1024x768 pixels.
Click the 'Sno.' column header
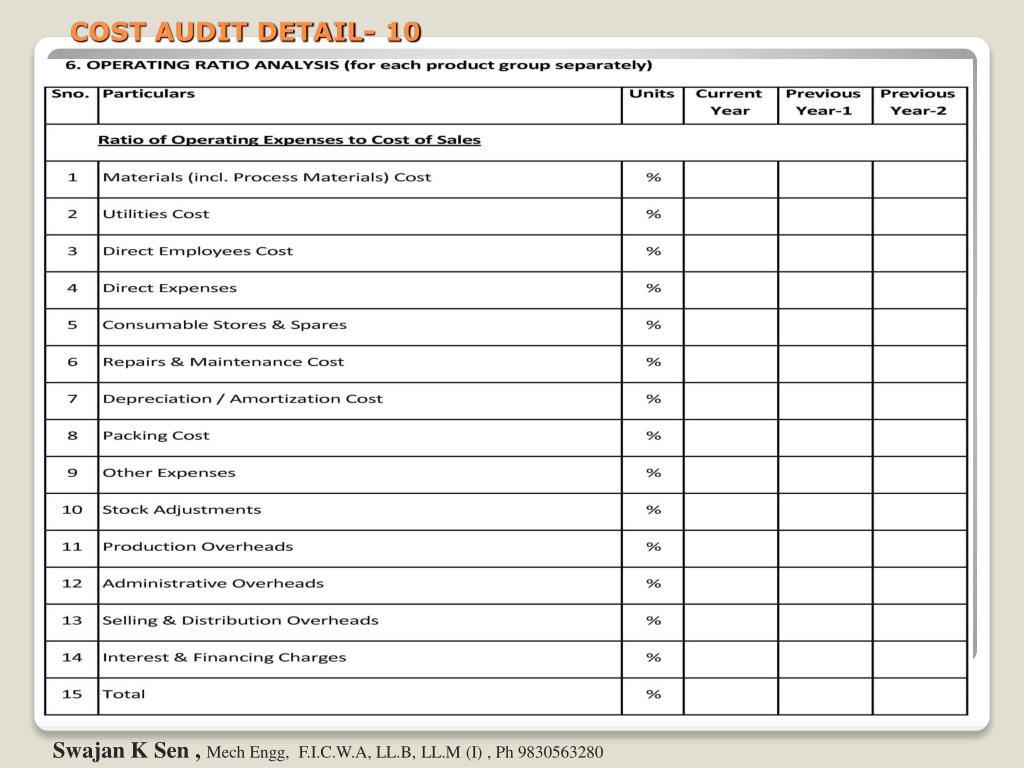(x=71, y=94)
